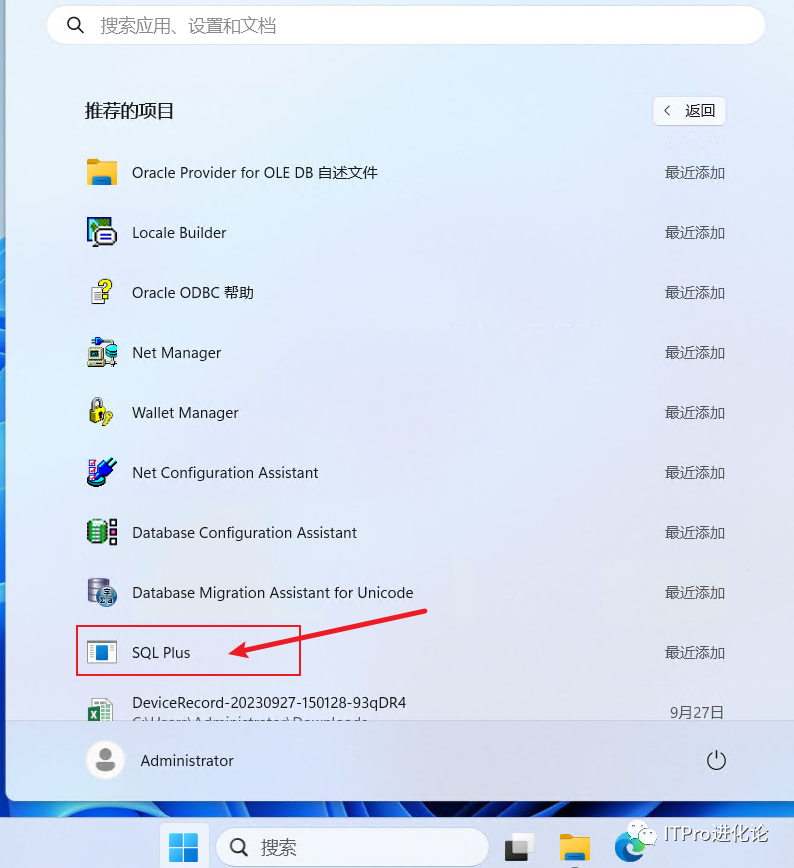Viewport: 794px width, 868px height.
Task: Launch SQL Plus via its icon
Action: [x=102, y=652]
